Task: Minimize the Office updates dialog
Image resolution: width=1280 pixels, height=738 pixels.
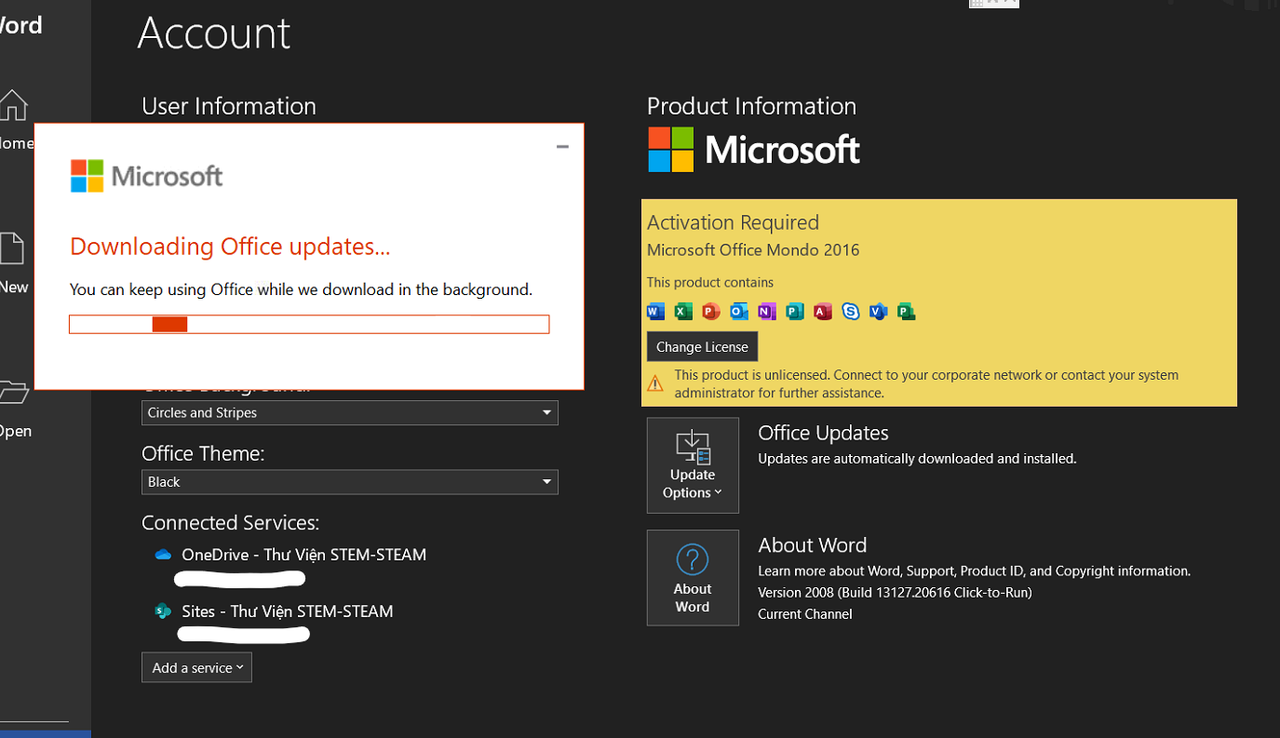Action: tap(562, 146)
